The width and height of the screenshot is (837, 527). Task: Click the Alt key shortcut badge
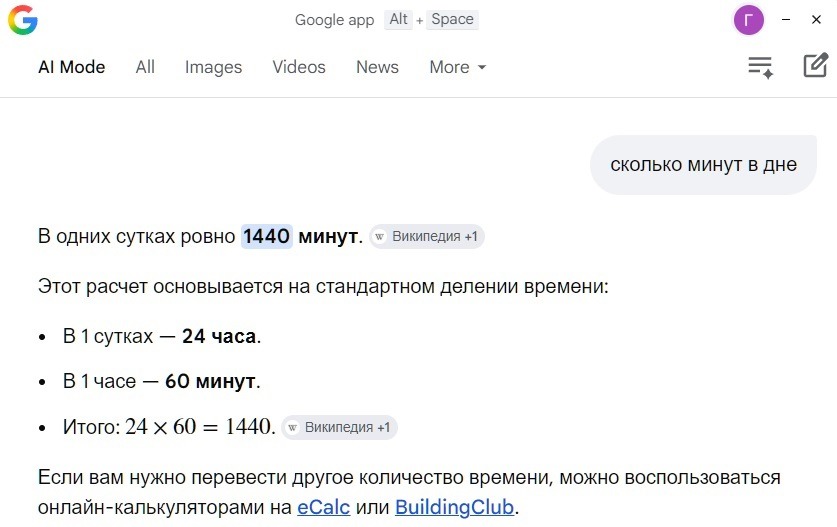pyautogui.click(x=399, y=20)
